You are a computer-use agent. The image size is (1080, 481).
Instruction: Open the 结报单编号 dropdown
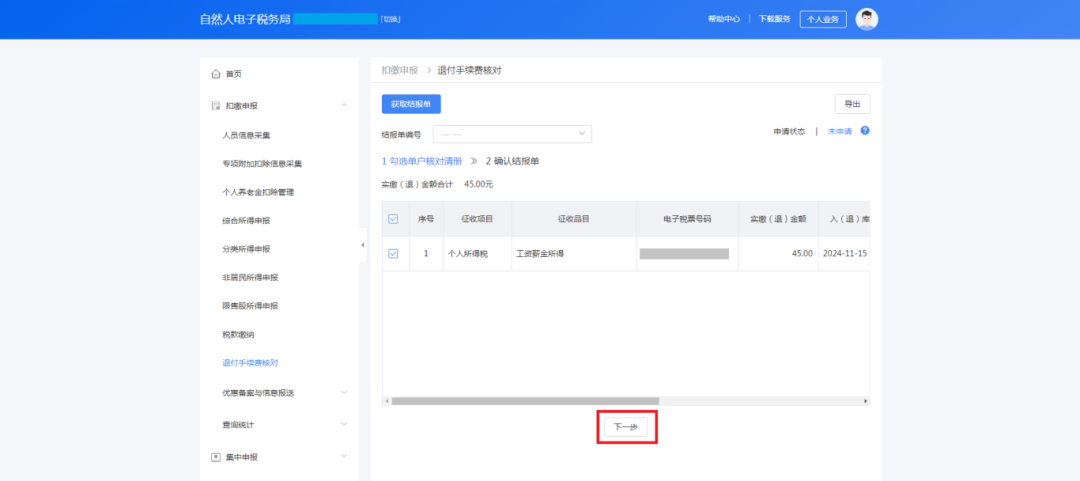click(x=512, y=134)
